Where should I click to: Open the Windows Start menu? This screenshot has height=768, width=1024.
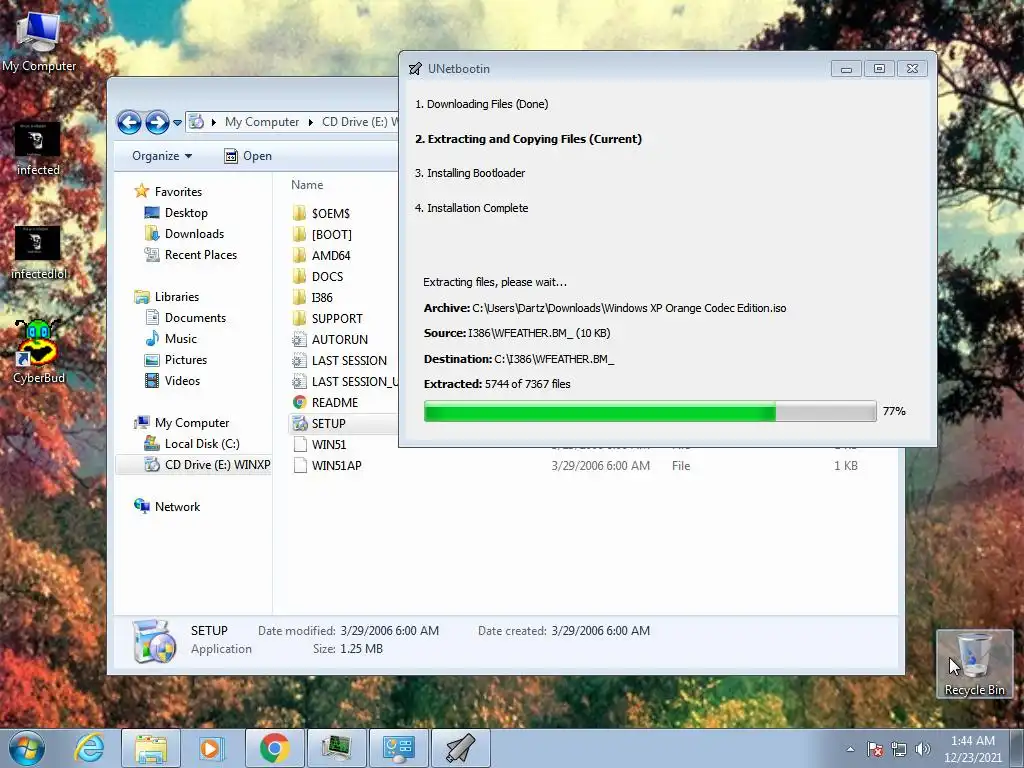click(27, 748)
